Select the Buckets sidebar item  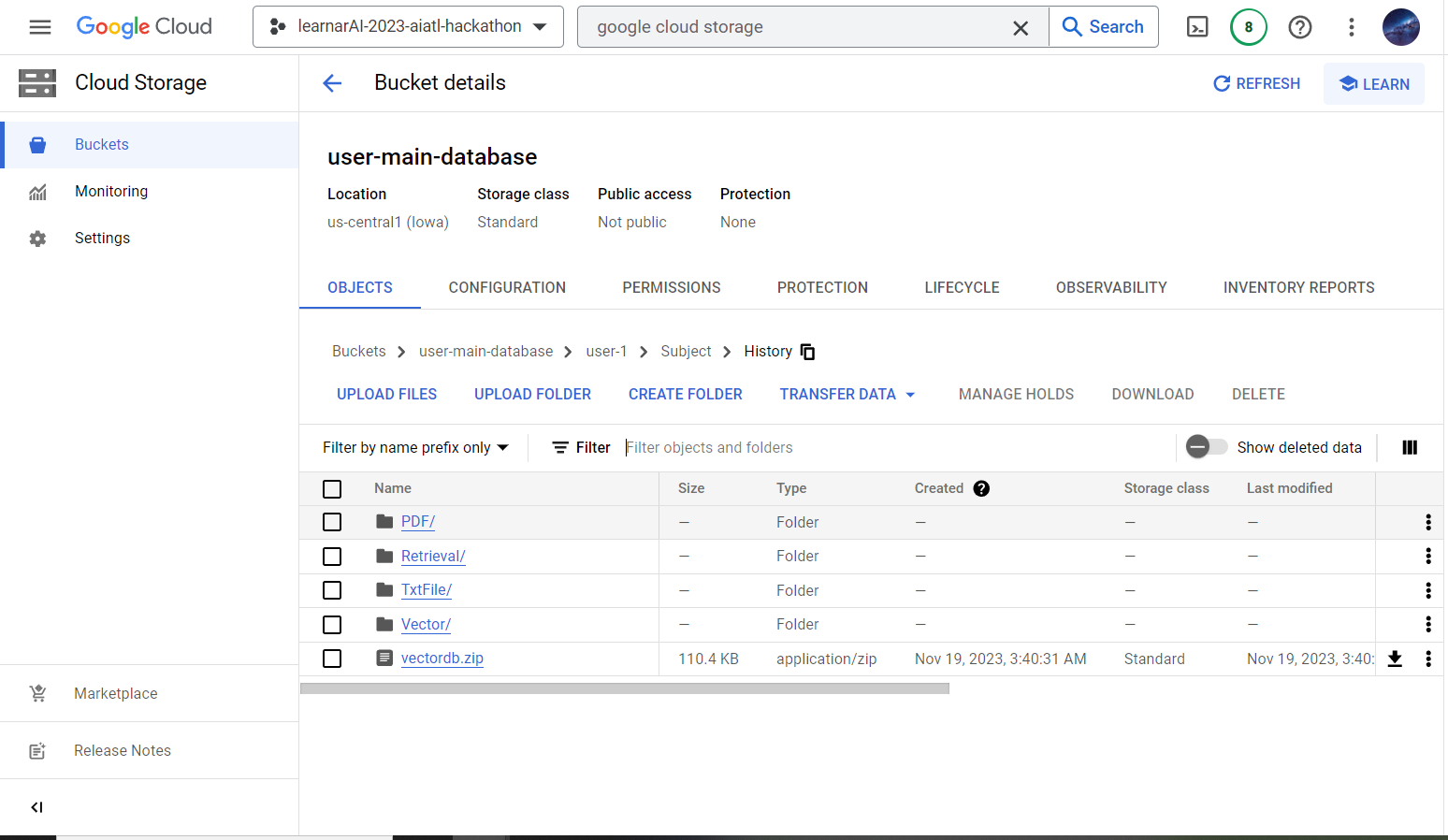[150, 145]
